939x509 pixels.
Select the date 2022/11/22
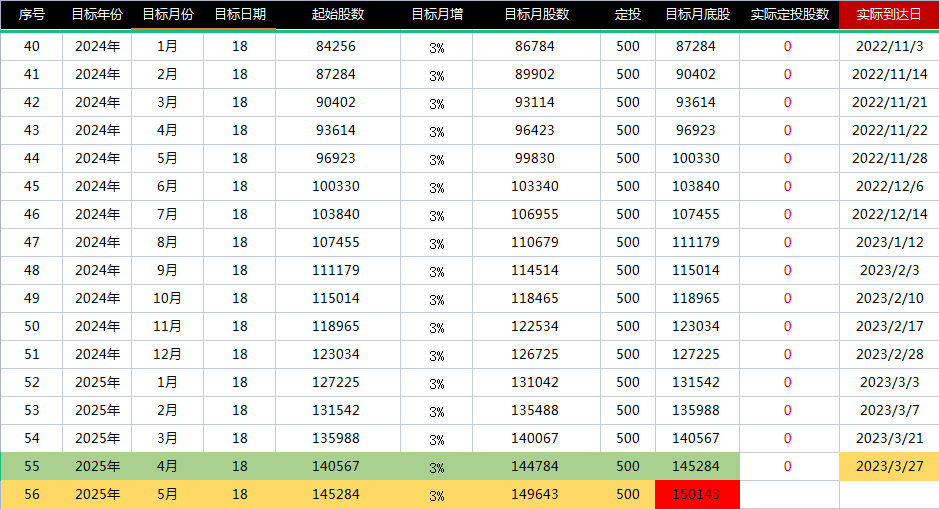(889, 130)
